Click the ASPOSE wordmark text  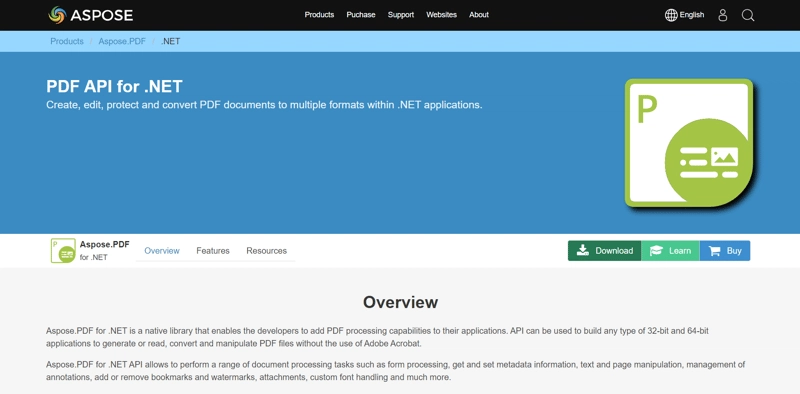(x=102, y=15)
